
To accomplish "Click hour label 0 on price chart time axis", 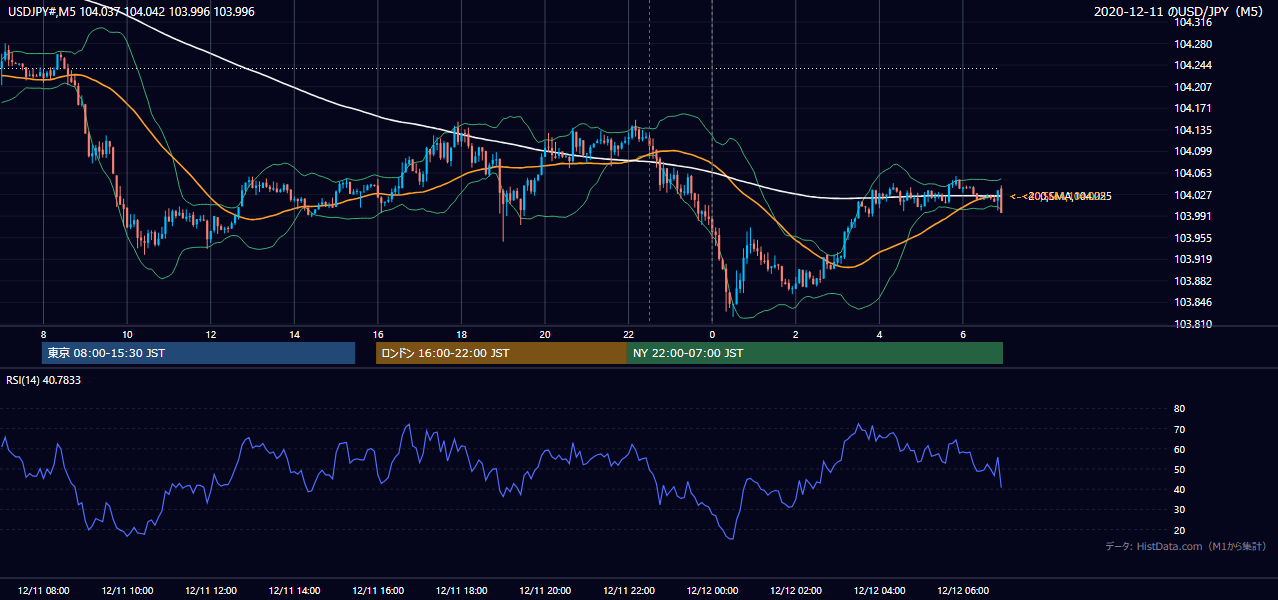I will coord(712,334).
